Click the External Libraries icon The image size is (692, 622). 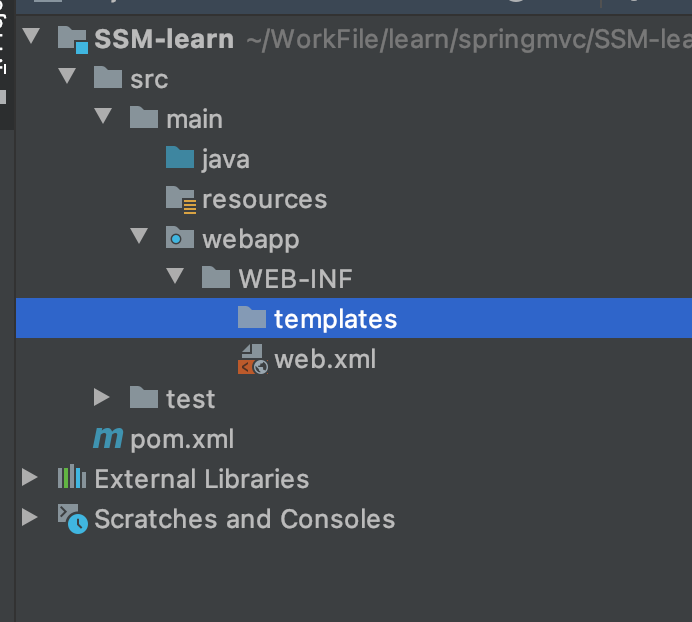pyautogui.click(x=72, y=479)
